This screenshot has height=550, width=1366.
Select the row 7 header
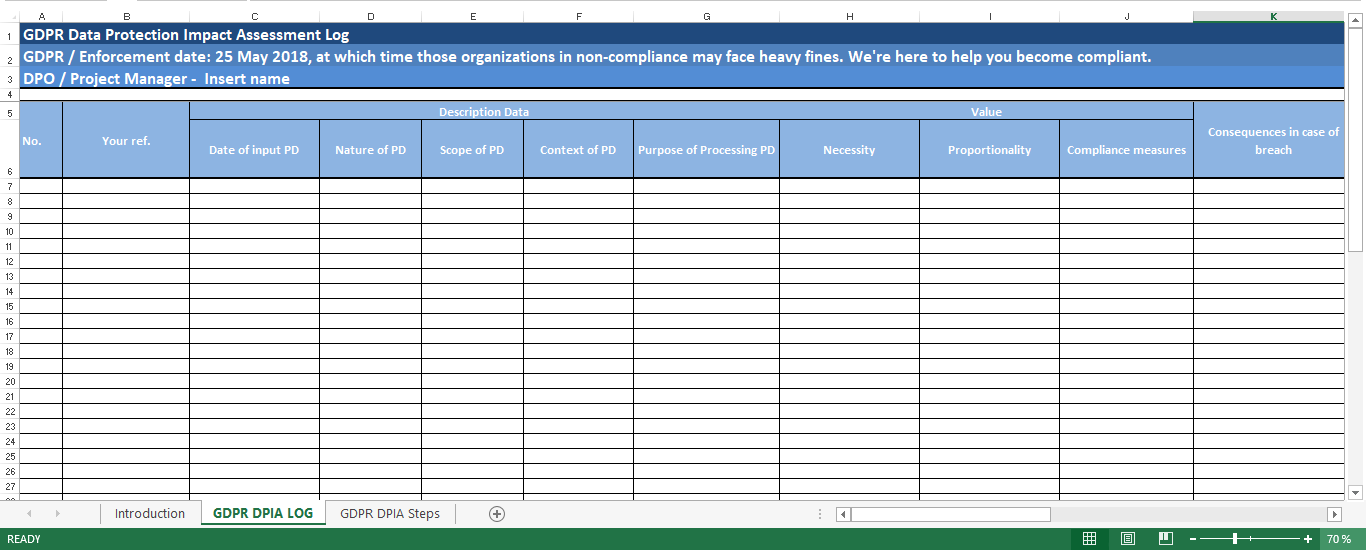pyautogui.click(x=9, y=187)
